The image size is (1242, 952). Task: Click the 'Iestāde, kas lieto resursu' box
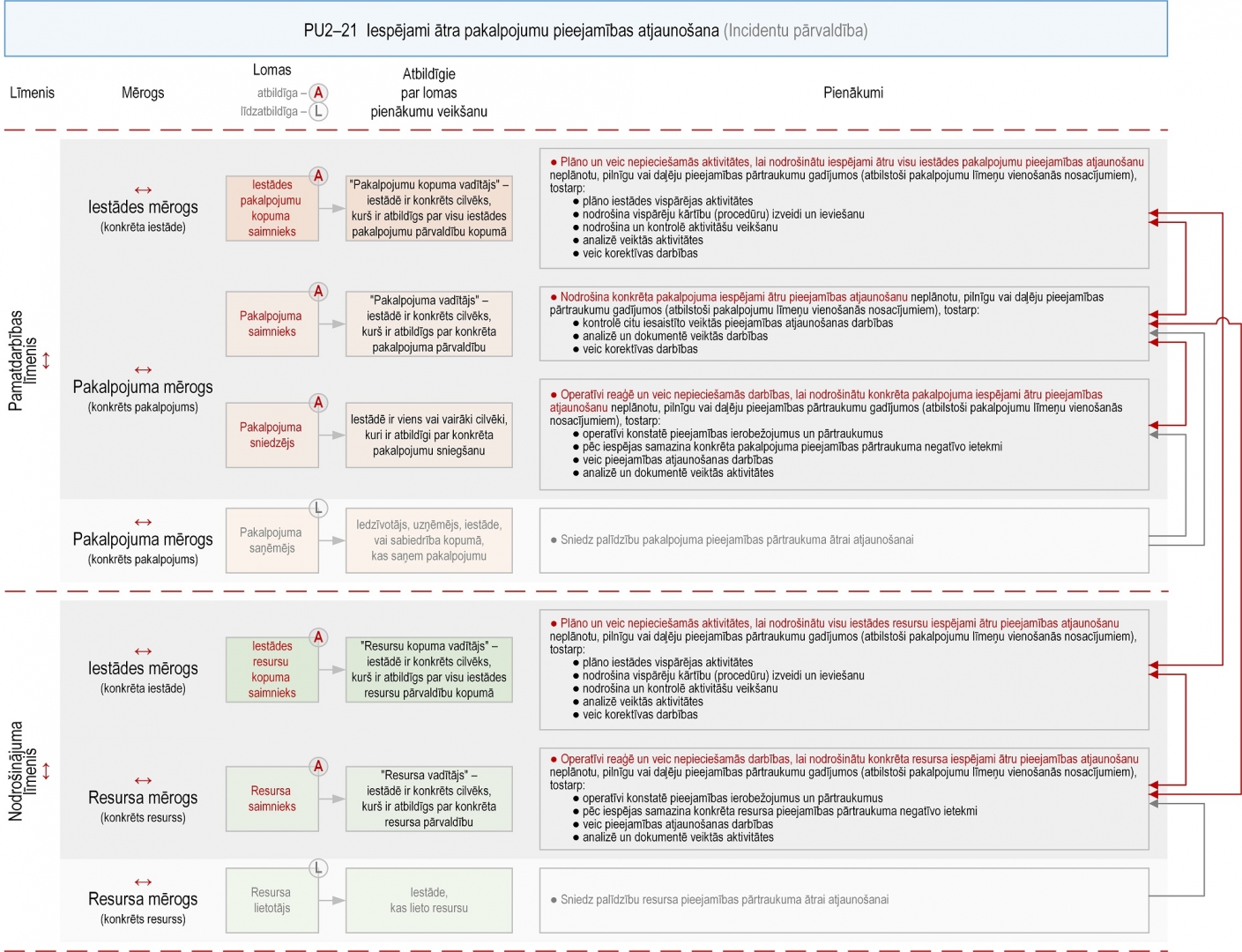pos(429,901)
